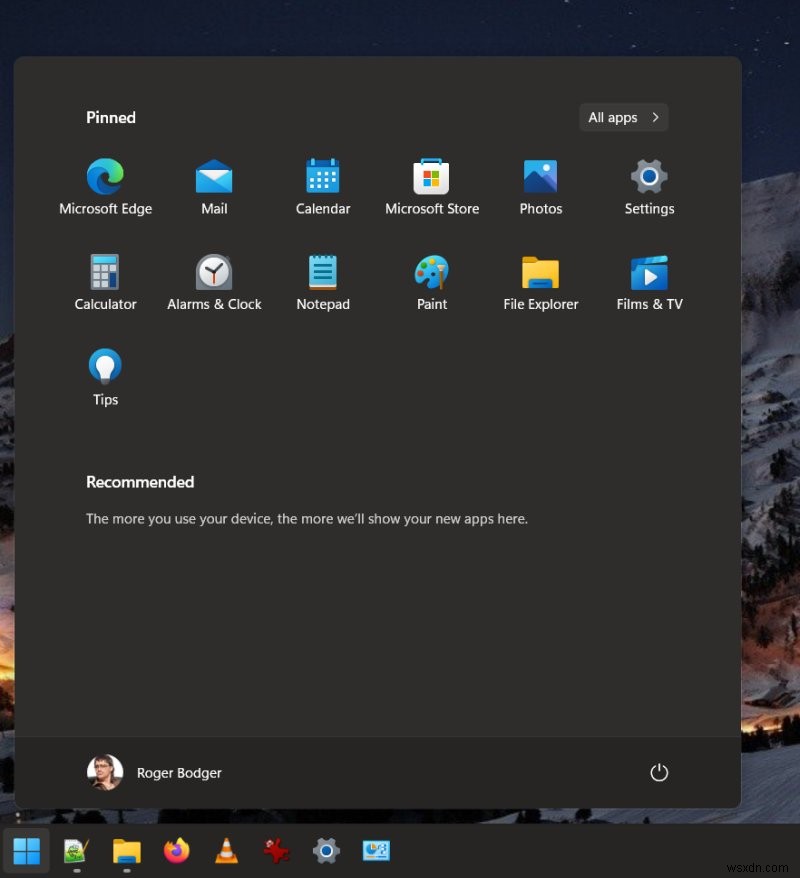Viewport: 800px width, 878px height.
Task: Open the Microsoft Store
Action: click(x=431, y=178)
